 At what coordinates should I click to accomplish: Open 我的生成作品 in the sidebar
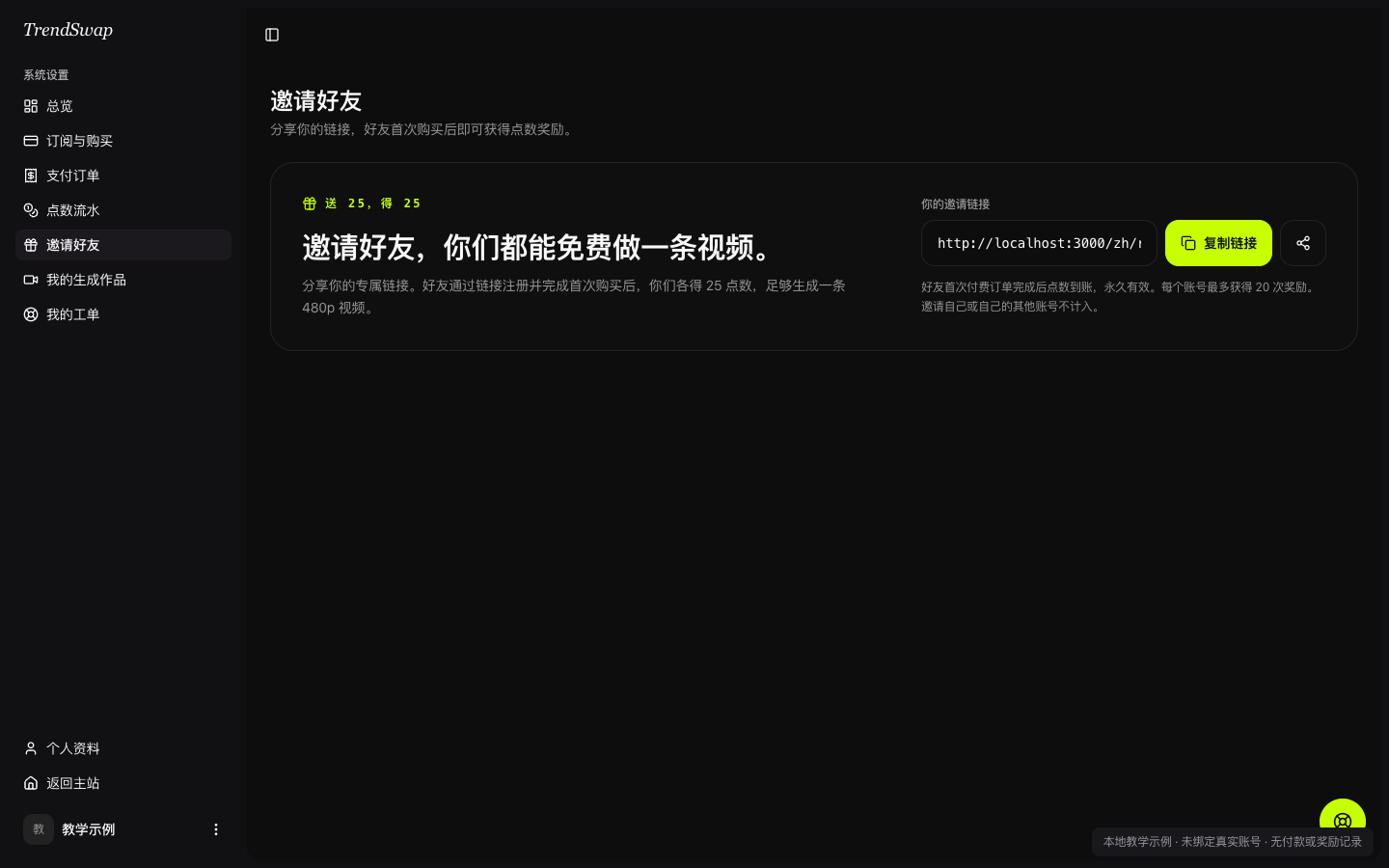click(123, 280)
